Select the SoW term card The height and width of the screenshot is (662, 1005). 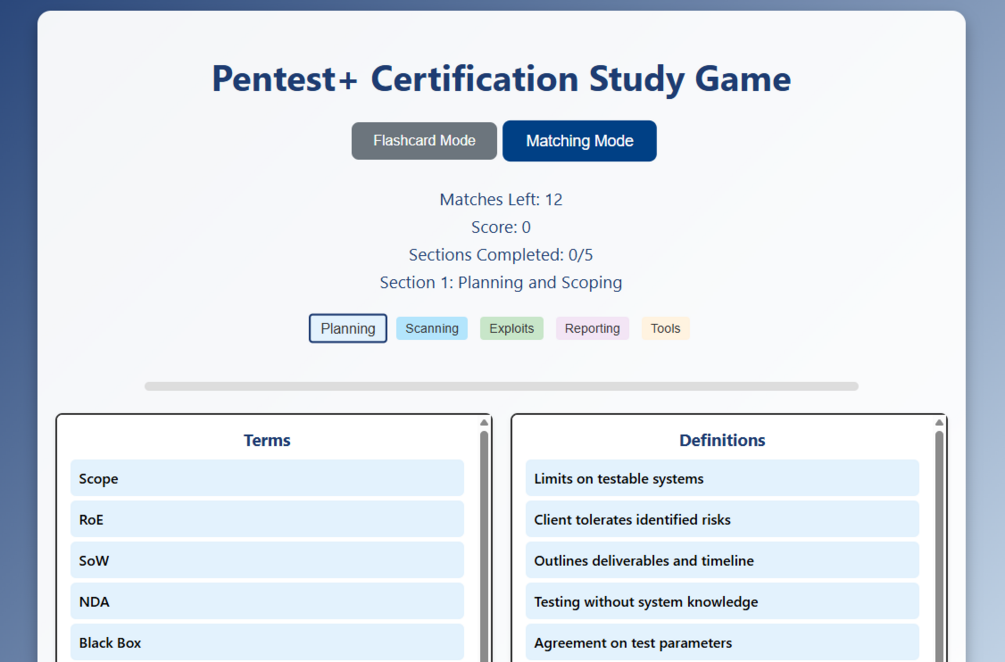click(267, 560)
